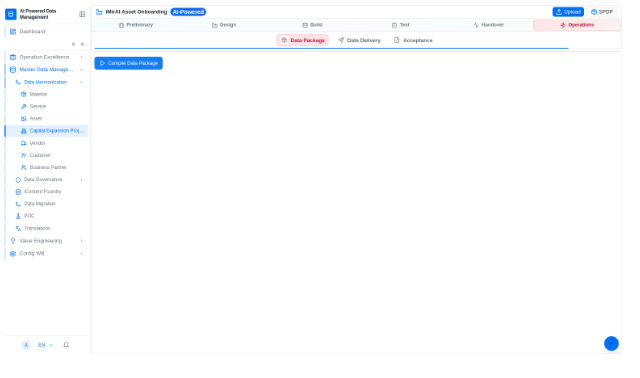Image resolution: width=640 pixels, height=378 pixels.
Task: Expand Config WB chevron
Action: coord(82,253)
